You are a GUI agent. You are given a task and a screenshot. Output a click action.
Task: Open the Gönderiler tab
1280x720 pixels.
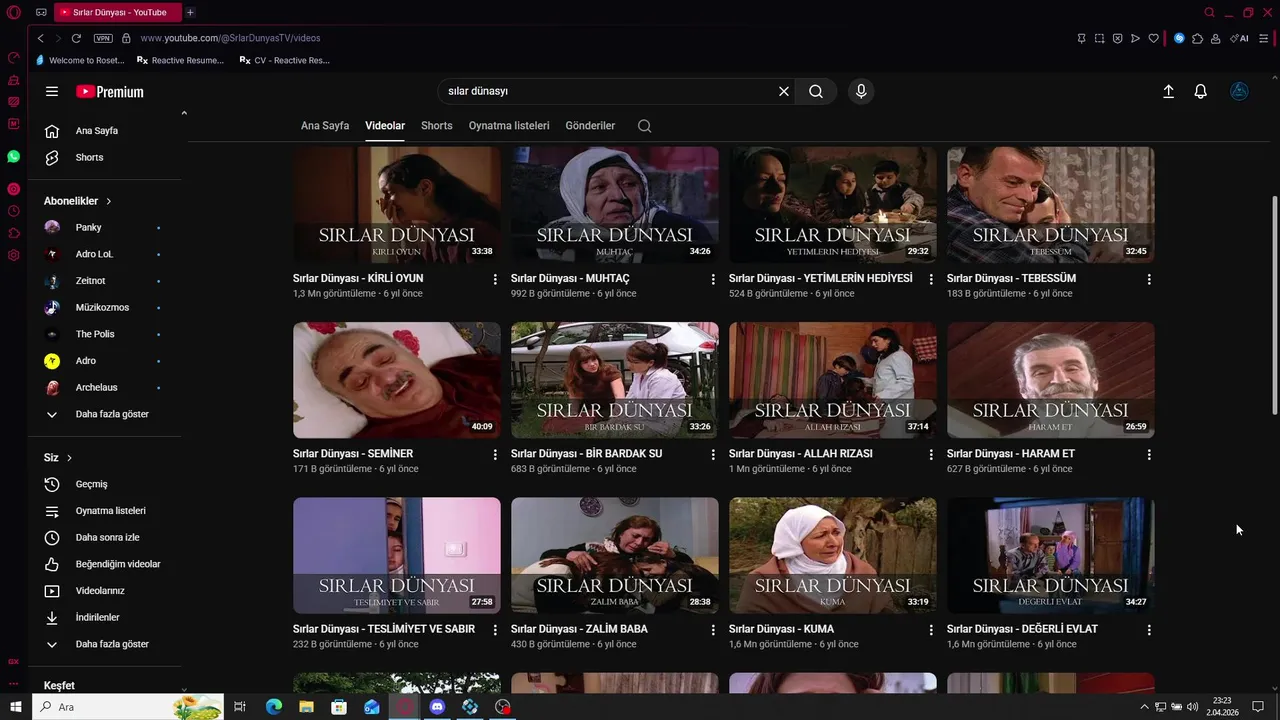(x=590, y=126)
